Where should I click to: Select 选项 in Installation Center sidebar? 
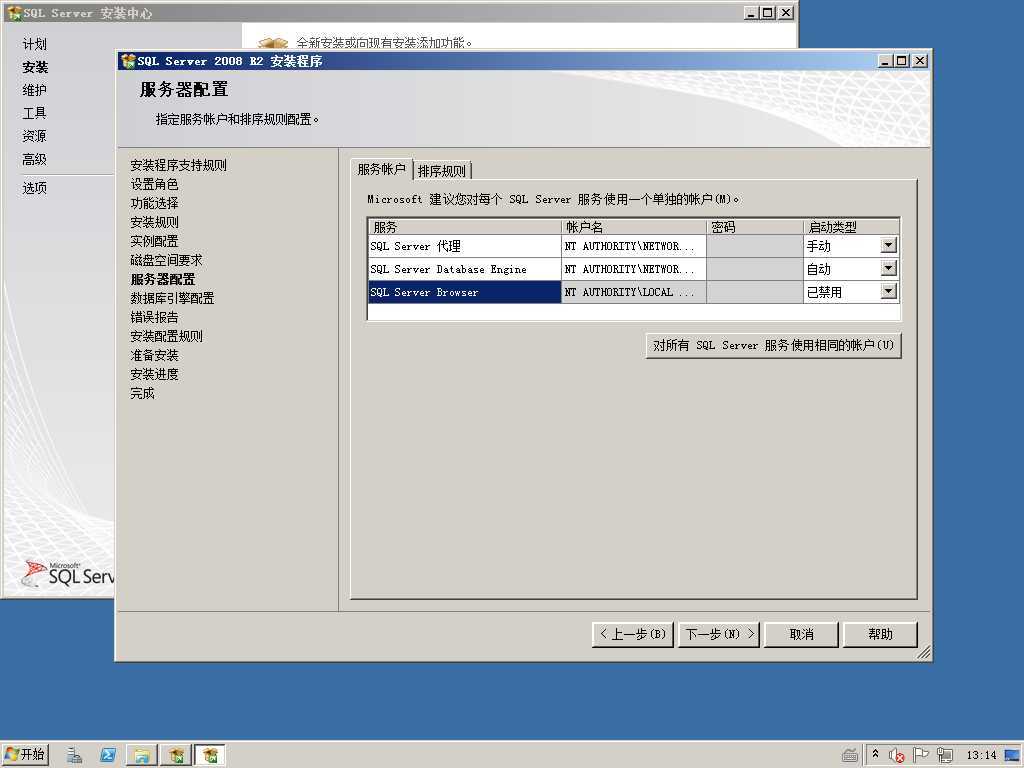coord(35,188)
